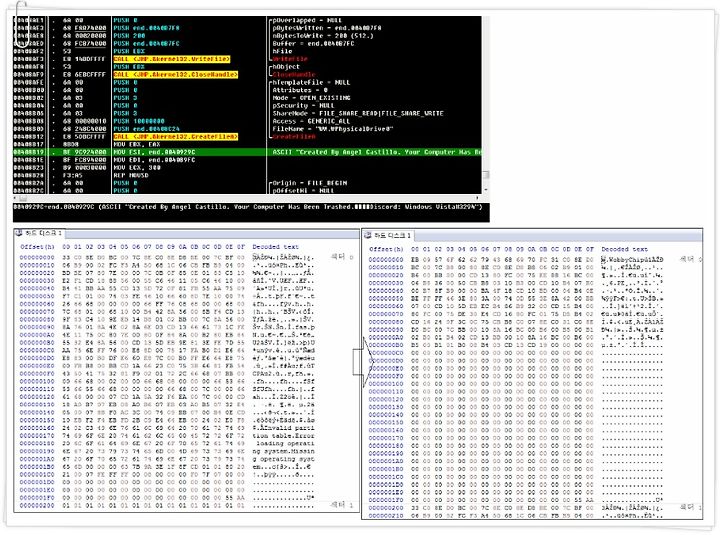The image size is (720, 535).
Task: Click the Decoded text header in left hex view
Action: [276, 247]
